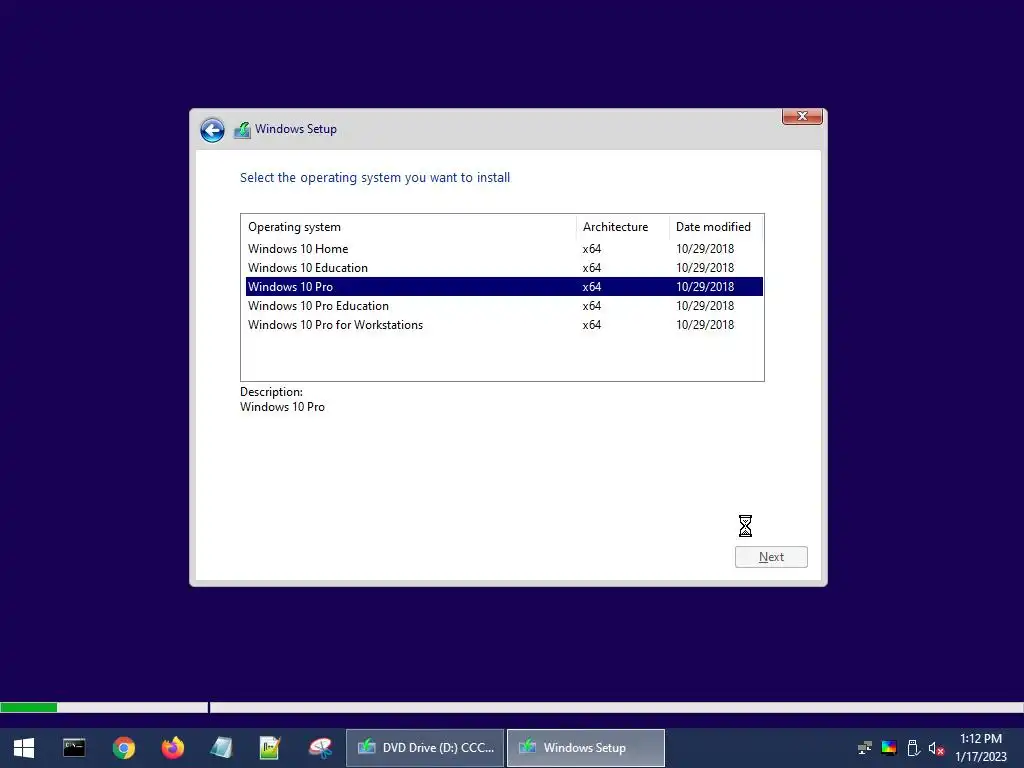Launch Google Chrome from the taskbar

point(123,748)
